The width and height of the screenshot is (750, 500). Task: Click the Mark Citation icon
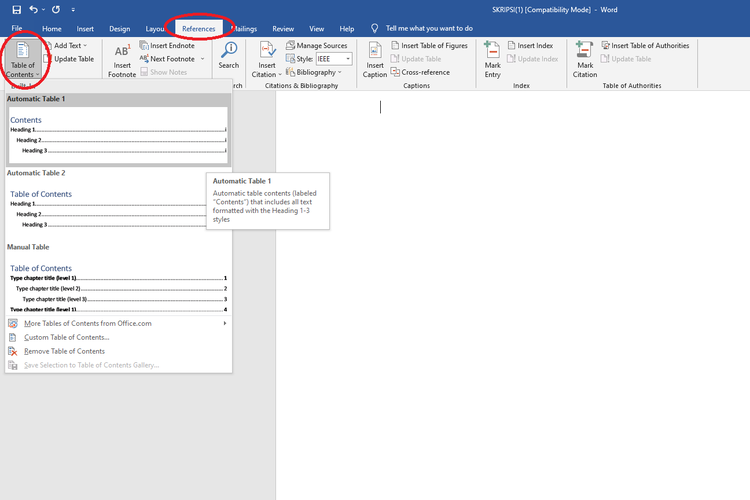585,52
